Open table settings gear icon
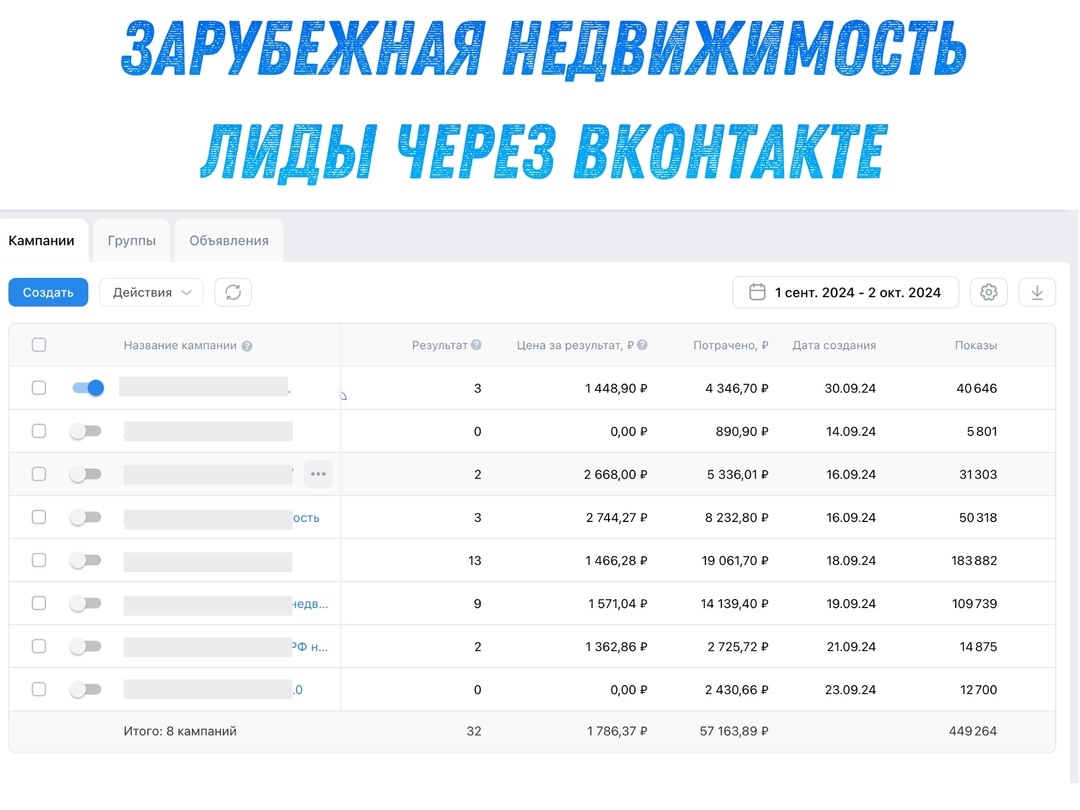The height and width of the screenshot is (810, 1080). [988, 292]
